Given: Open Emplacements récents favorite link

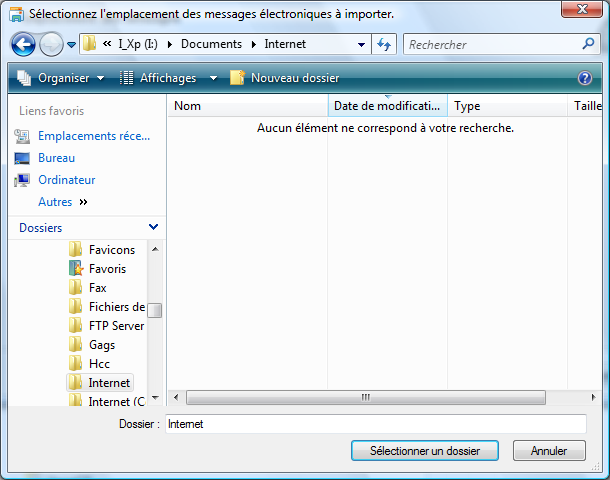Looking at the screenshot, I should point(94,136).
